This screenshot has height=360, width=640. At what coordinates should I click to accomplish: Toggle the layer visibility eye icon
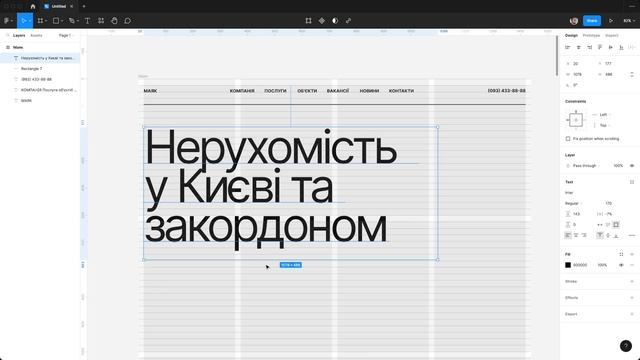coord(632,166)
